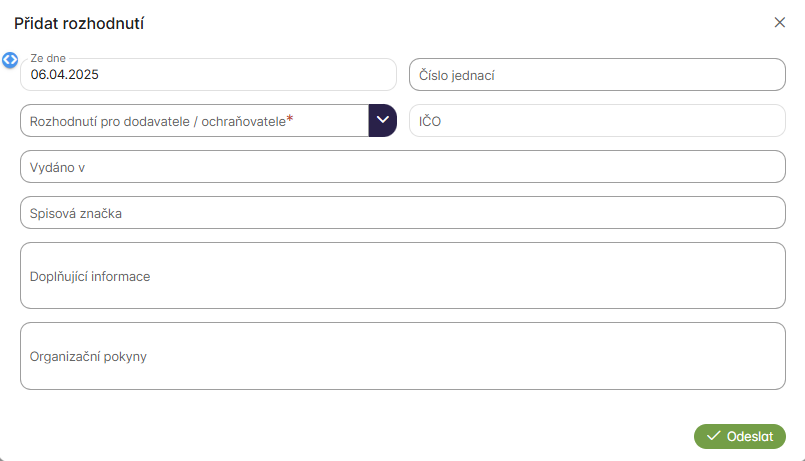Expand the dark chevron dropdown arrow

click(383, 120)
